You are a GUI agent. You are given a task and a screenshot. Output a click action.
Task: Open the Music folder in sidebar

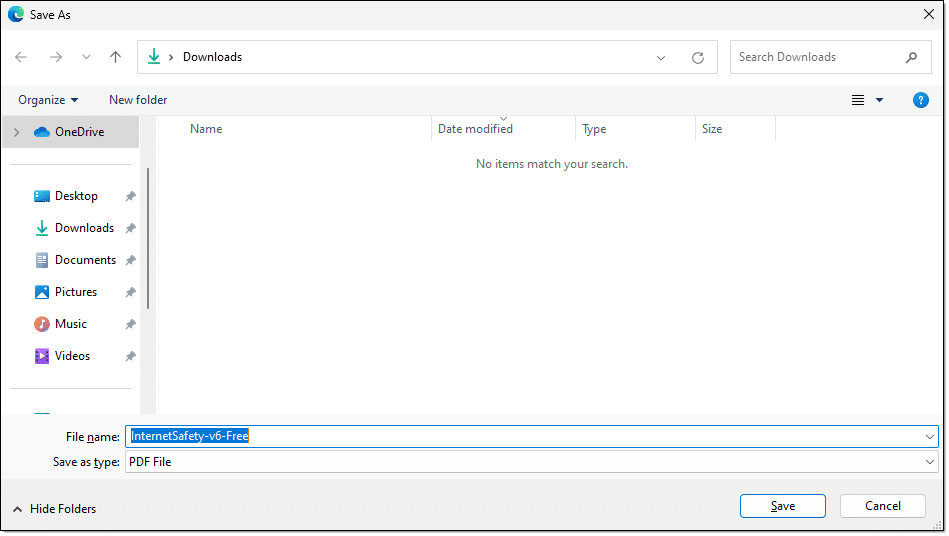coord(70,324)
